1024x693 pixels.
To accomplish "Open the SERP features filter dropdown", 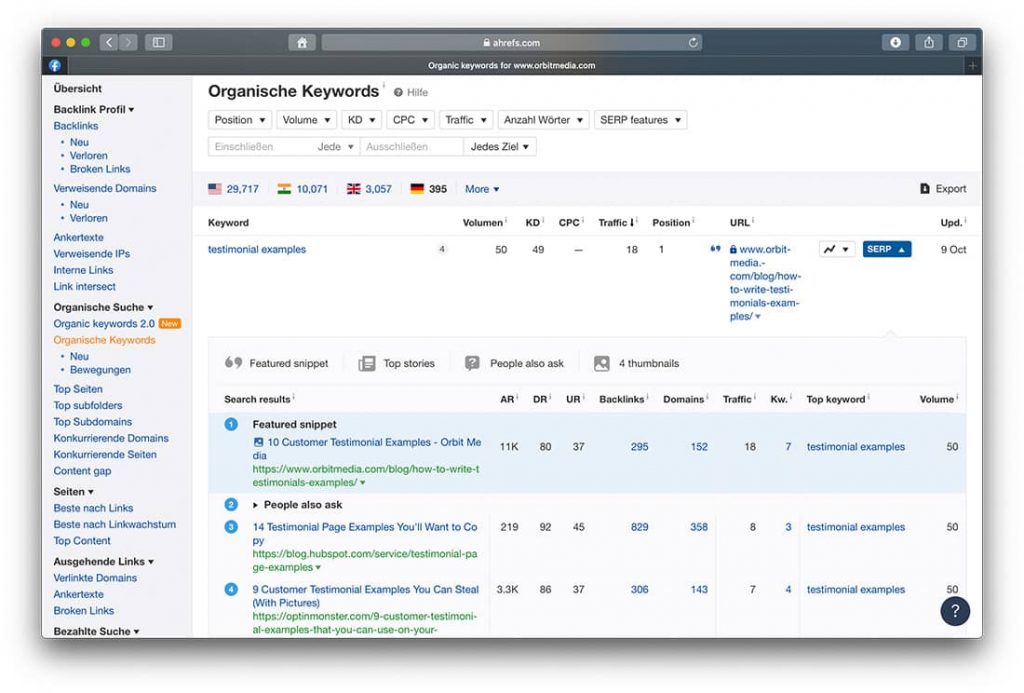I will click(641, 120).
